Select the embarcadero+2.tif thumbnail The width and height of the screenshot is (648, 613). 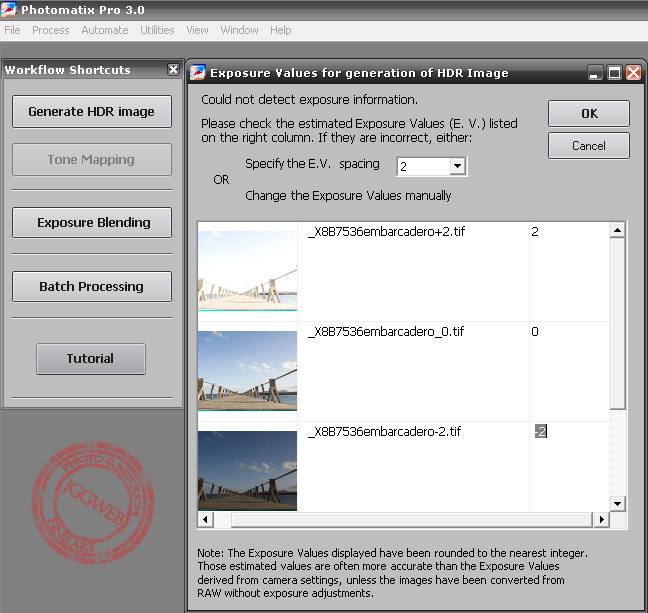247,271
